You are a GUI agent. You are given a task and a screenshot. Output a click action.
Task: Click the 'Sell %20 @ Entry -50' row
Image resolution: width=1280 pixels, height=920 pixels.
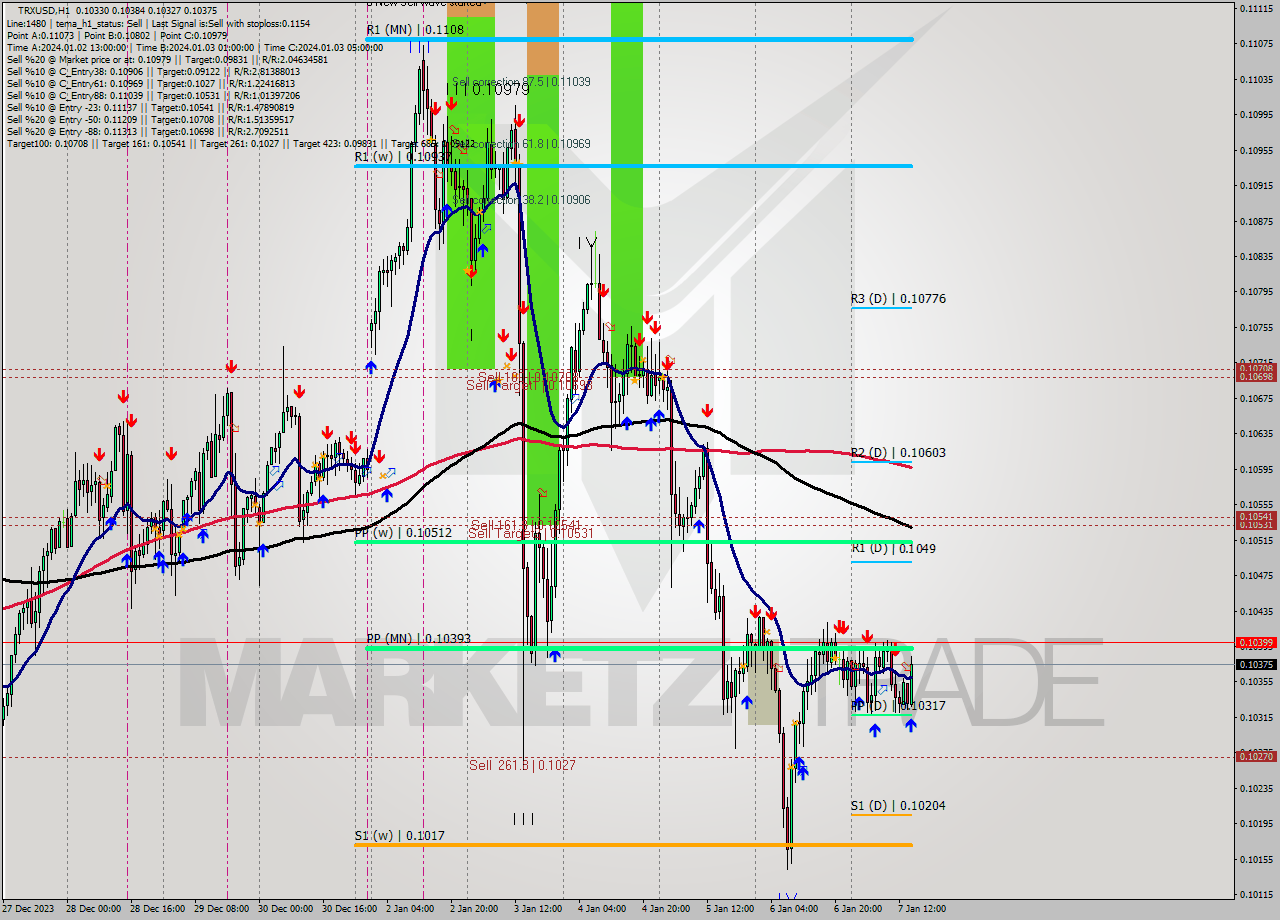(x=150, y=119)
